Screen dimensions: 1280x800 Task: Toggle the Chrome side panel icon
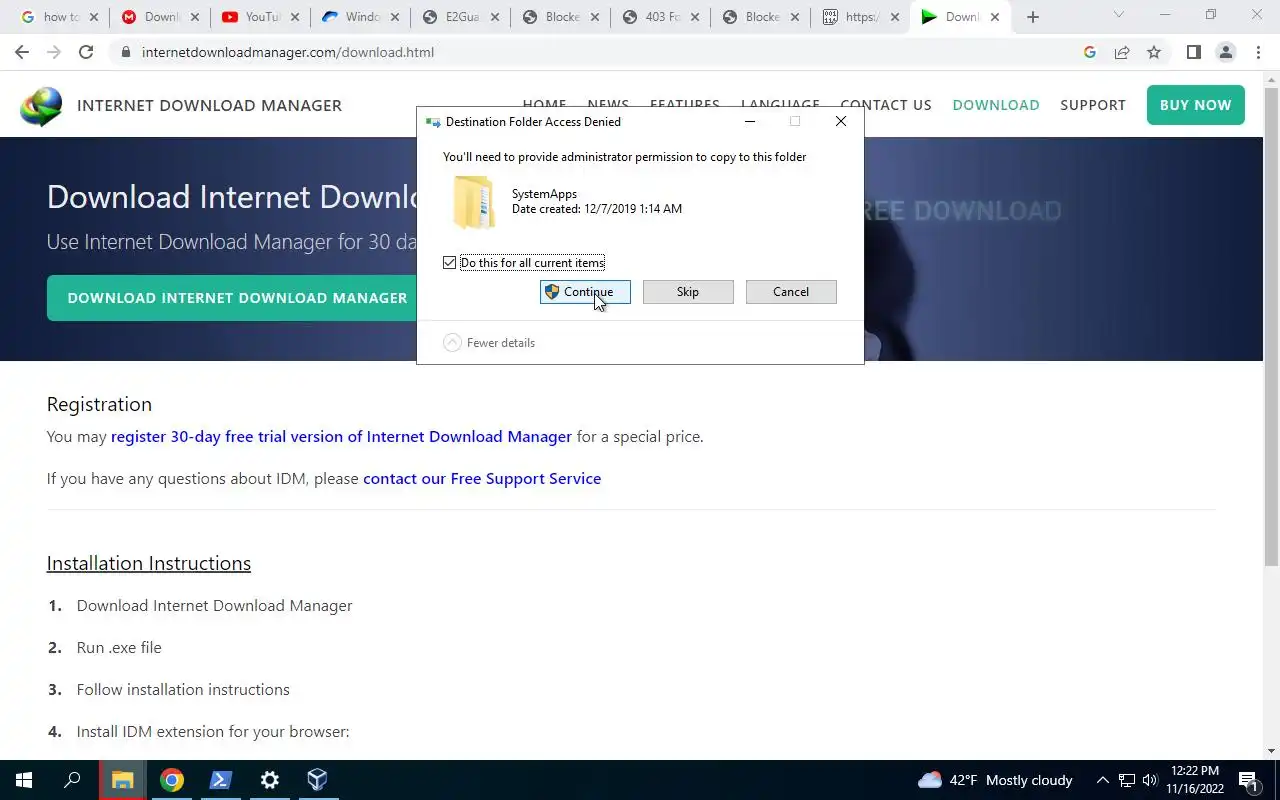1193,52
